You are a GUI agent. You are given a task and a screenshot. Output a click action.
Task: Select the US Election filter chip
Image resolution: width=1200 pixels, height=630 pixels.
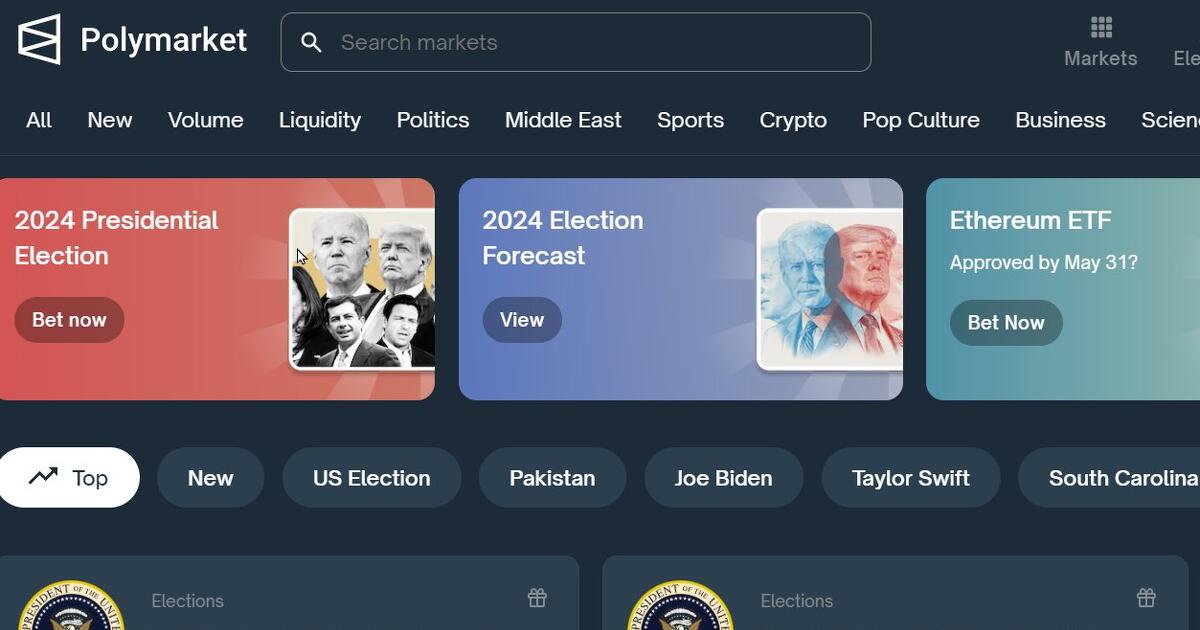372,478
